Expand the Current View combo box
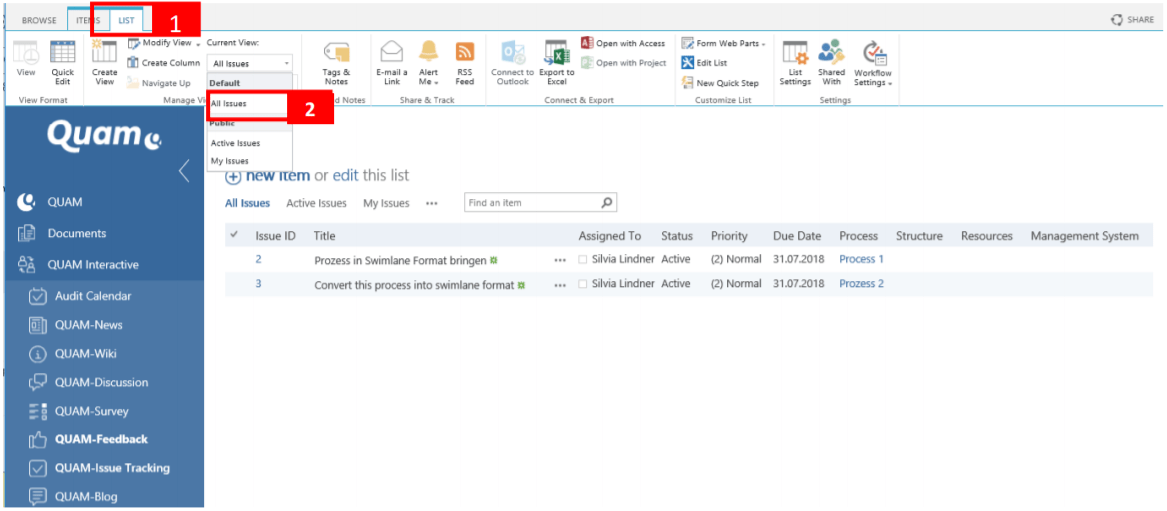Viewport: 1167px width, 511px height. point(250,64)
